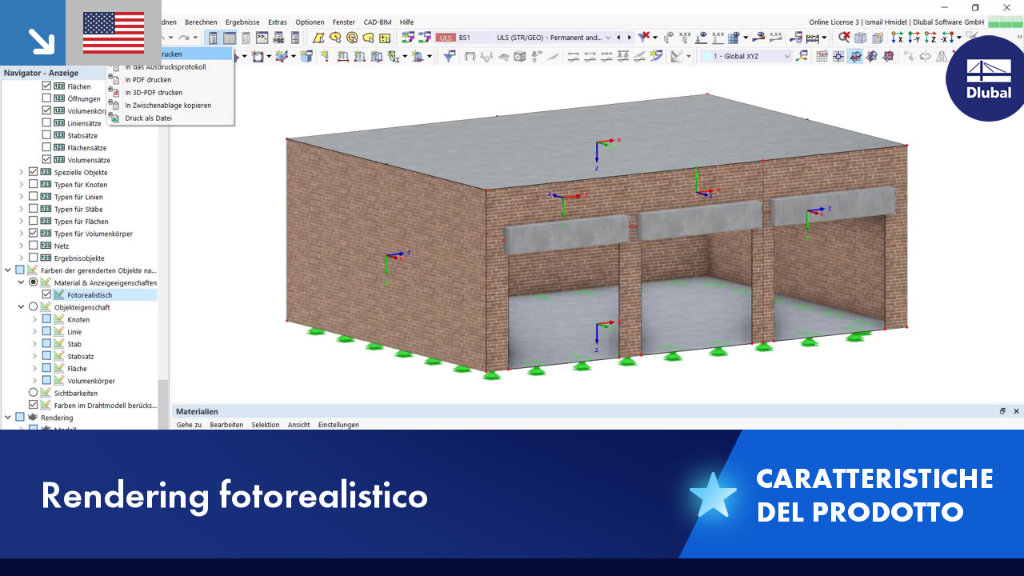Viewport: 1024px width, 576px height.
Task: Open the Global XYZ coordinate system dropdown
Action: (x=746, y=56)
